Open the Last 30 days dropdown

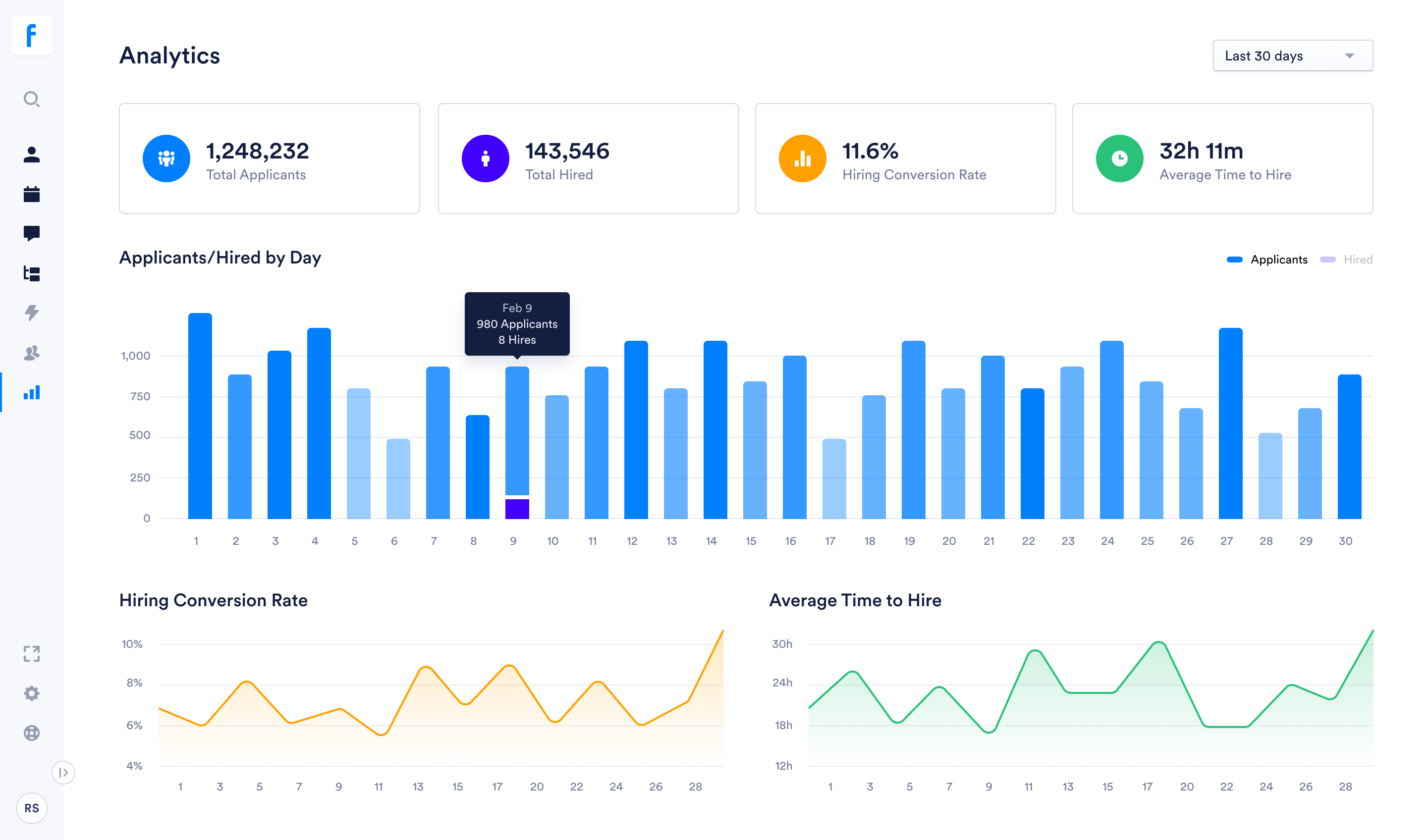pyautogui.click(x=1293, y=55)
